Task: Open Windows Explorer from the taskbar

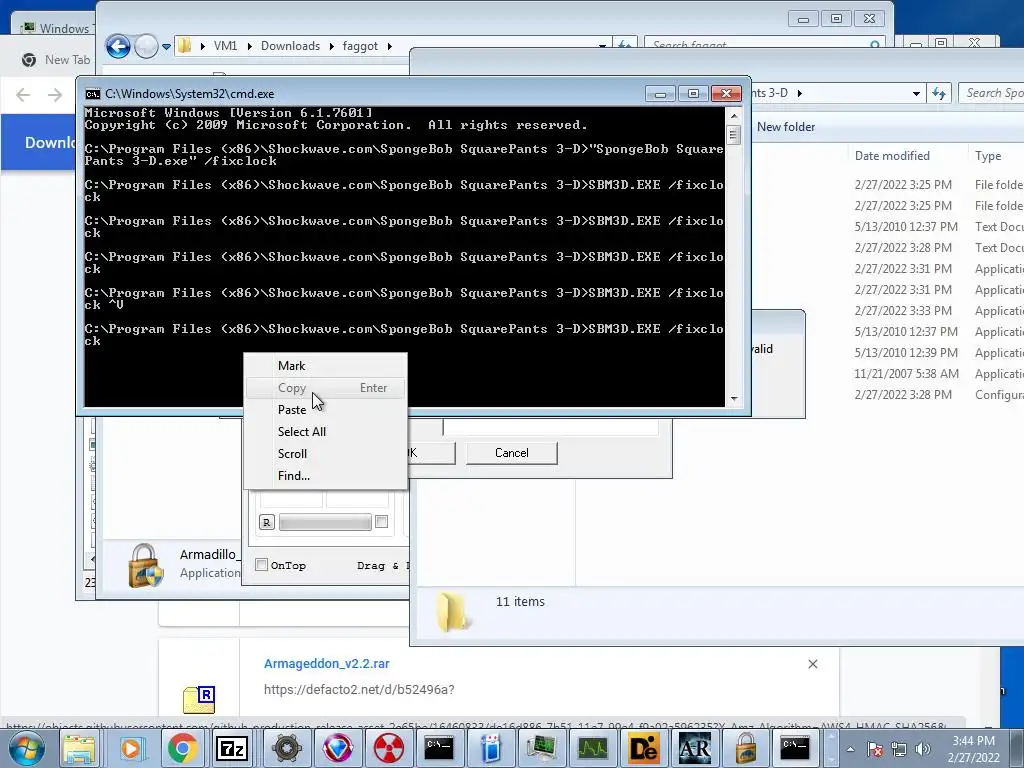Action: pyautogui.click(x=79, y=748)
